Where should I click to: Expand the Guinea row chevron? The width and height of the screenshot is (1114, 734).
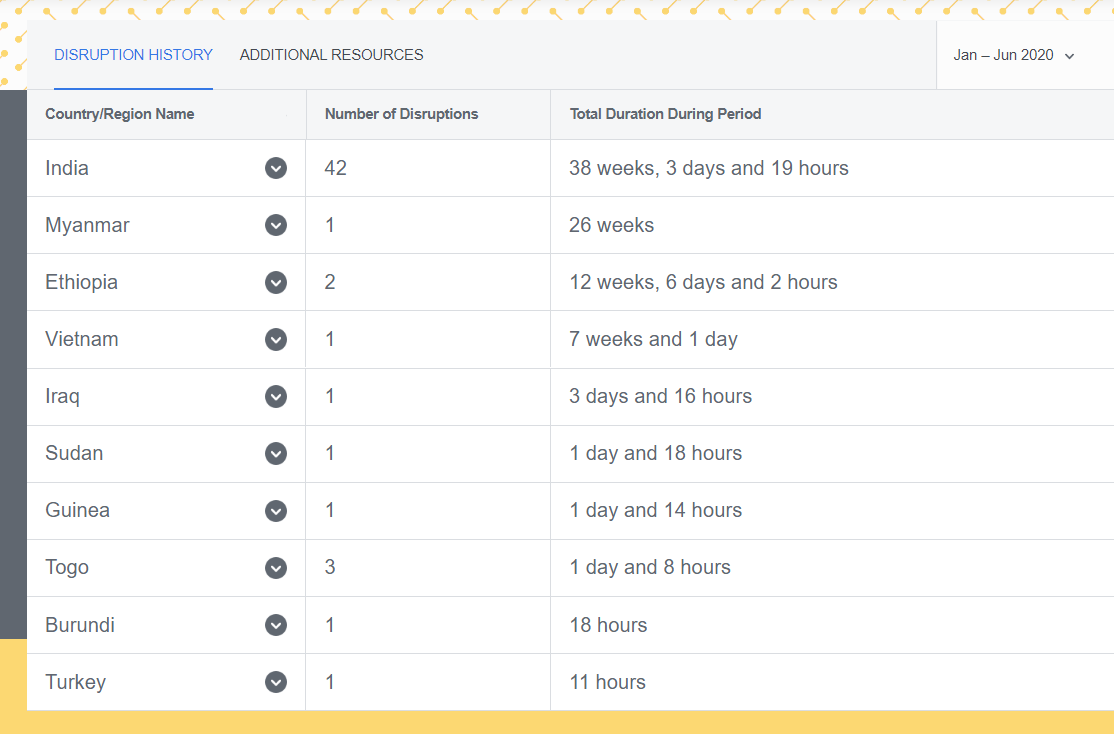click(276, 510)
